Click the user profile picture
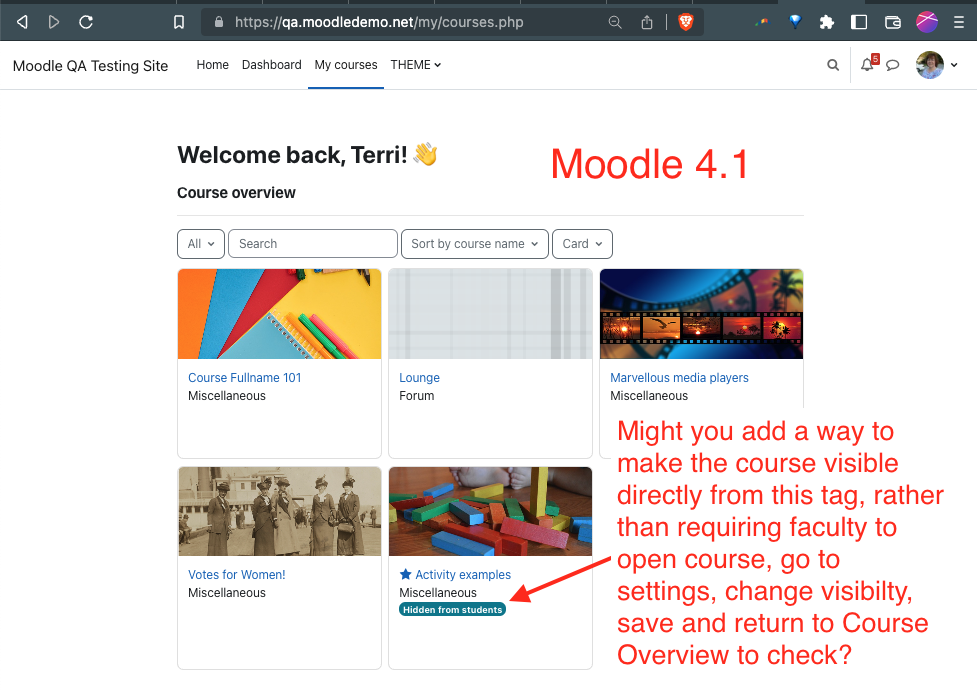977x690 pixels. [930, 65]
